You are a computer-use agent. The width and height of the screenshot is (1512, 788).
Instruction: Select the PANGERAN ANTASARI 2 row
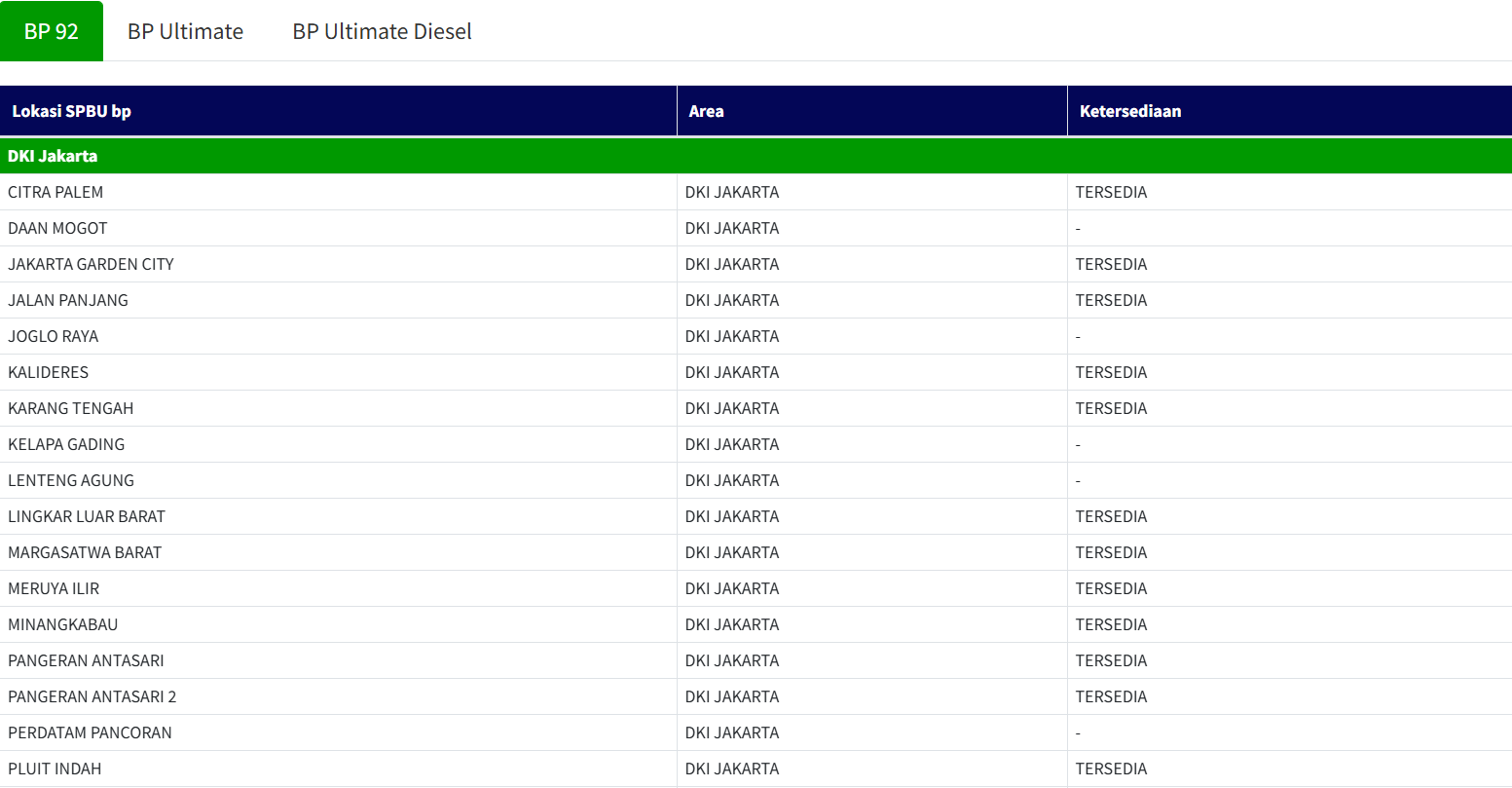tap(92, 696)
